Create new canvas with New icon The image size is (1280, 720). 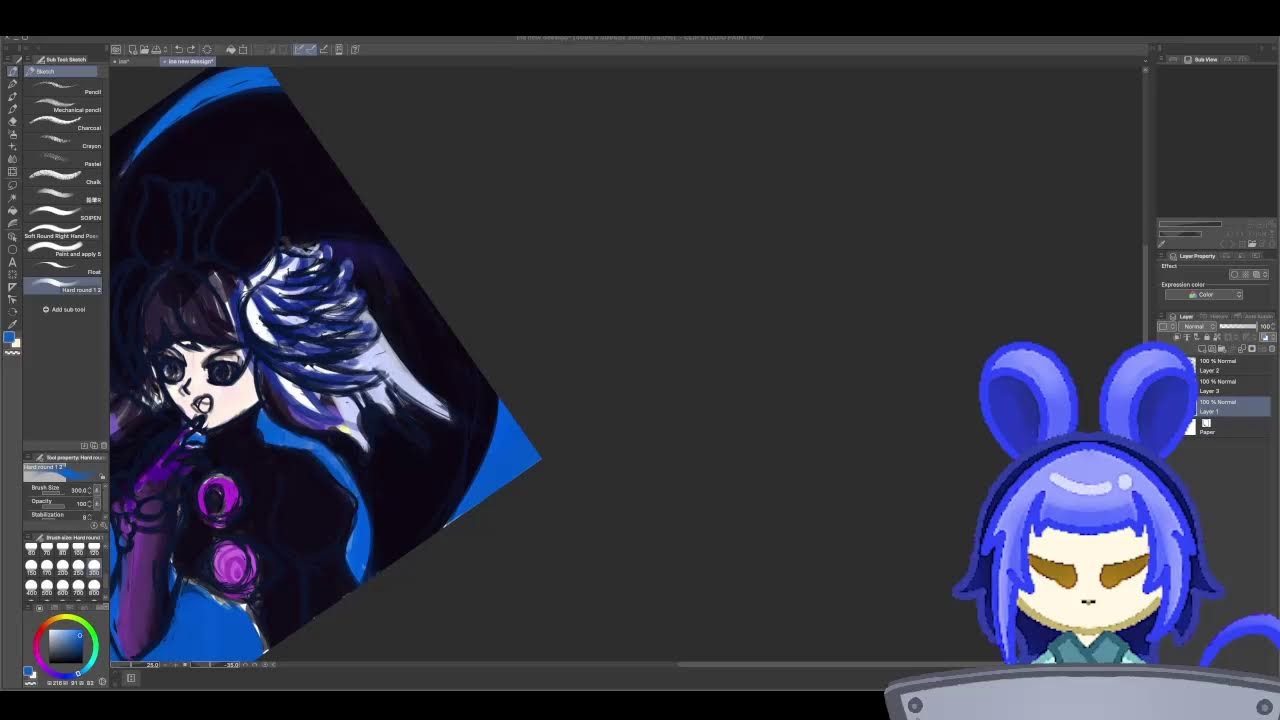(x=132, y=49)
